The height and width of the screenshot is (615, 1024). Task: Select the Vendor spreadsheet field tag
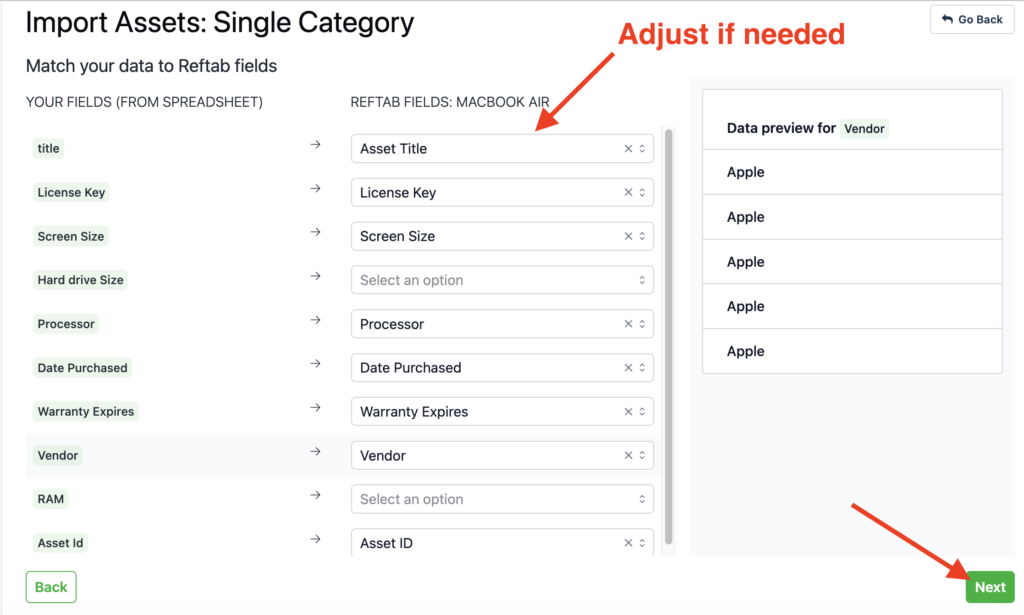tap(57, 455)
